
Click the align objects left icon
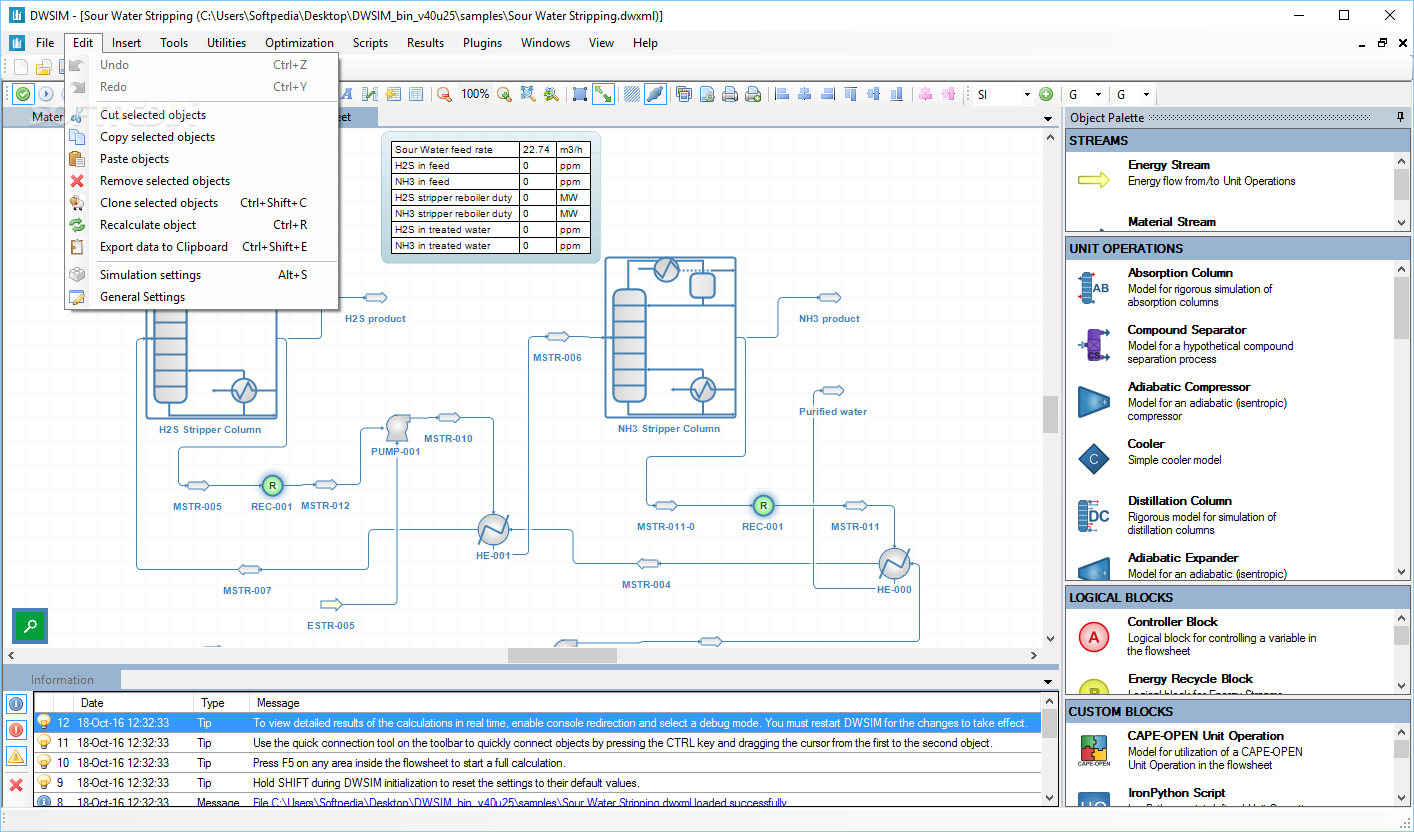pyautogui.click(x=782, y=94)
